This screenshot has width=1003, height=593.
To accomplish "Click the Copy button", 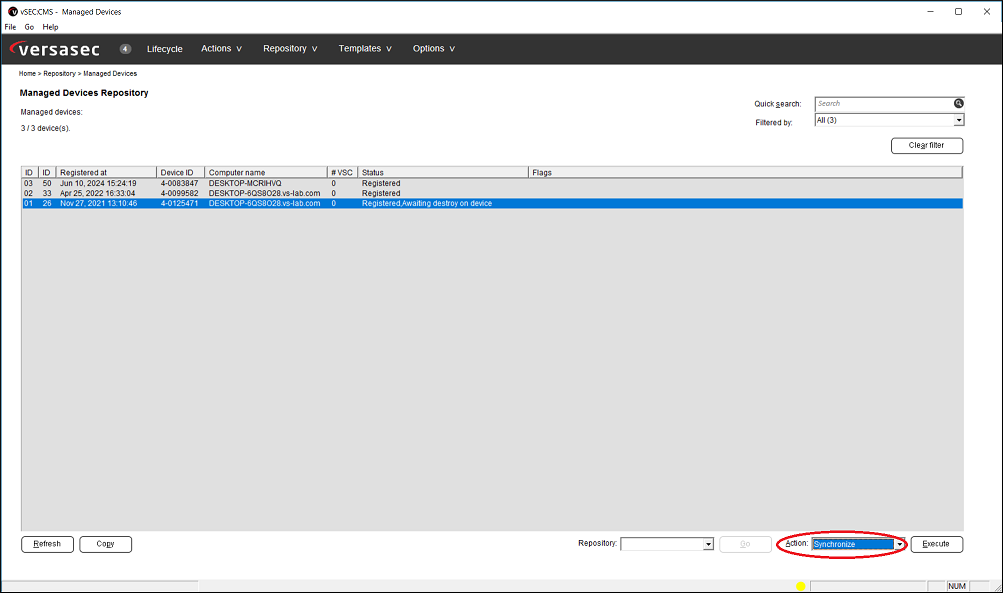I will 106,544.
